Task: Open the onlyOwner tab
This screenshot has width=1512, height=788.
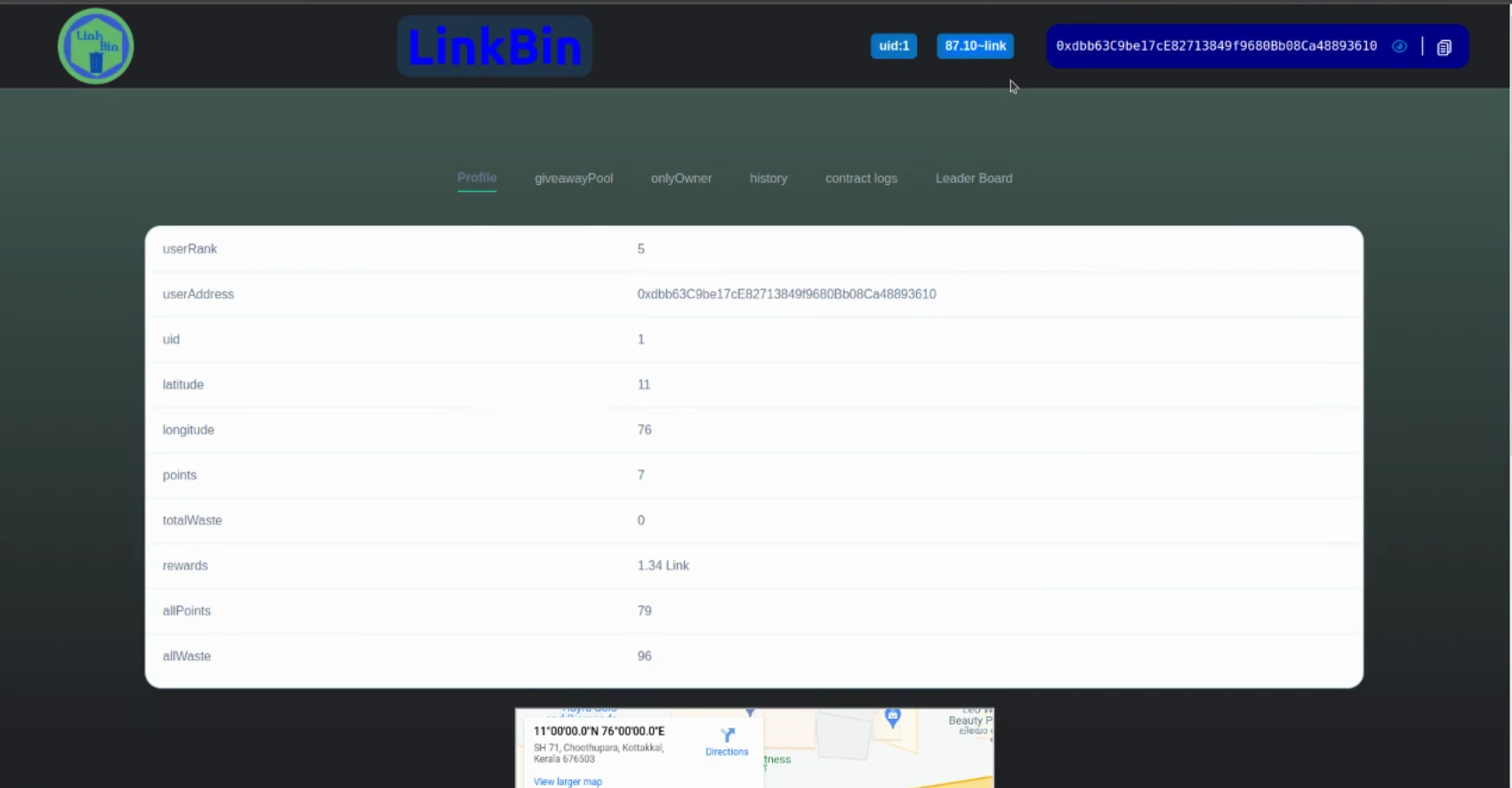Action: tap(681, 179)
